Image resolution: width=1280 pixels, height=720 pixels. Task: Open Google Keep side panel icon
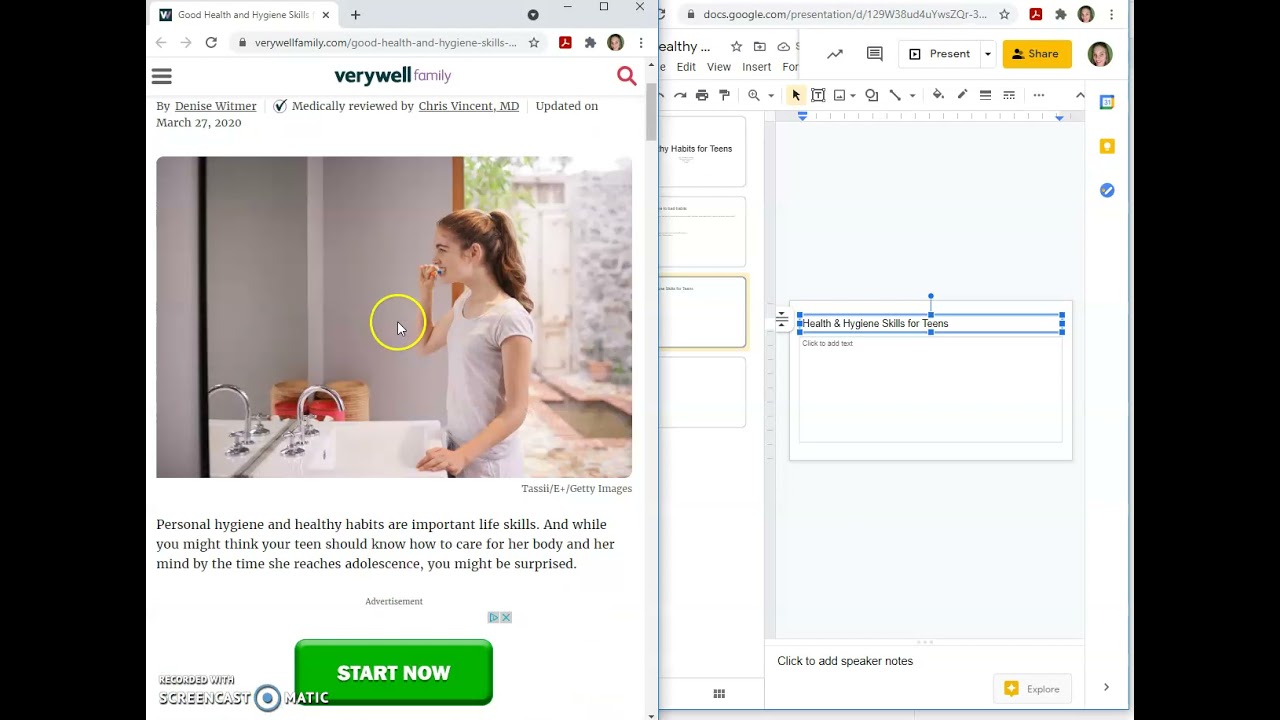pos(1107,146)
